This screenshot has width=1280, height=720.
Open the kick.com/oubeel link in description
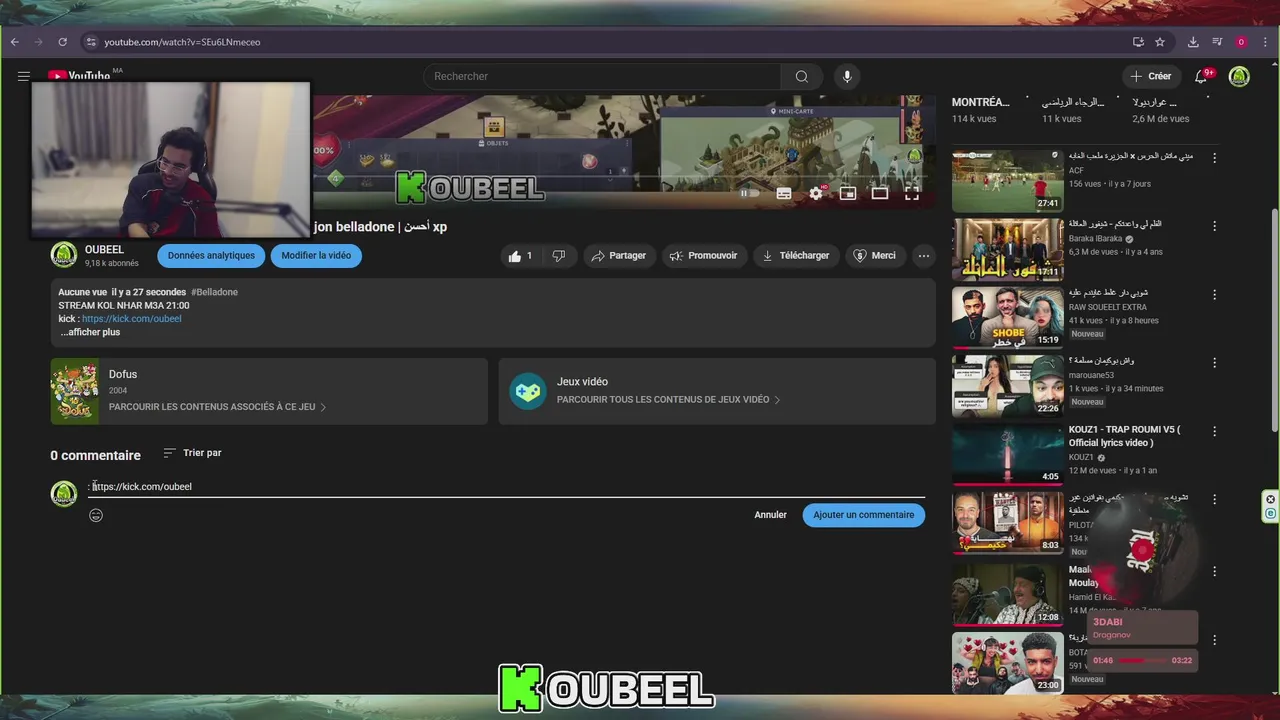[132, 319]
